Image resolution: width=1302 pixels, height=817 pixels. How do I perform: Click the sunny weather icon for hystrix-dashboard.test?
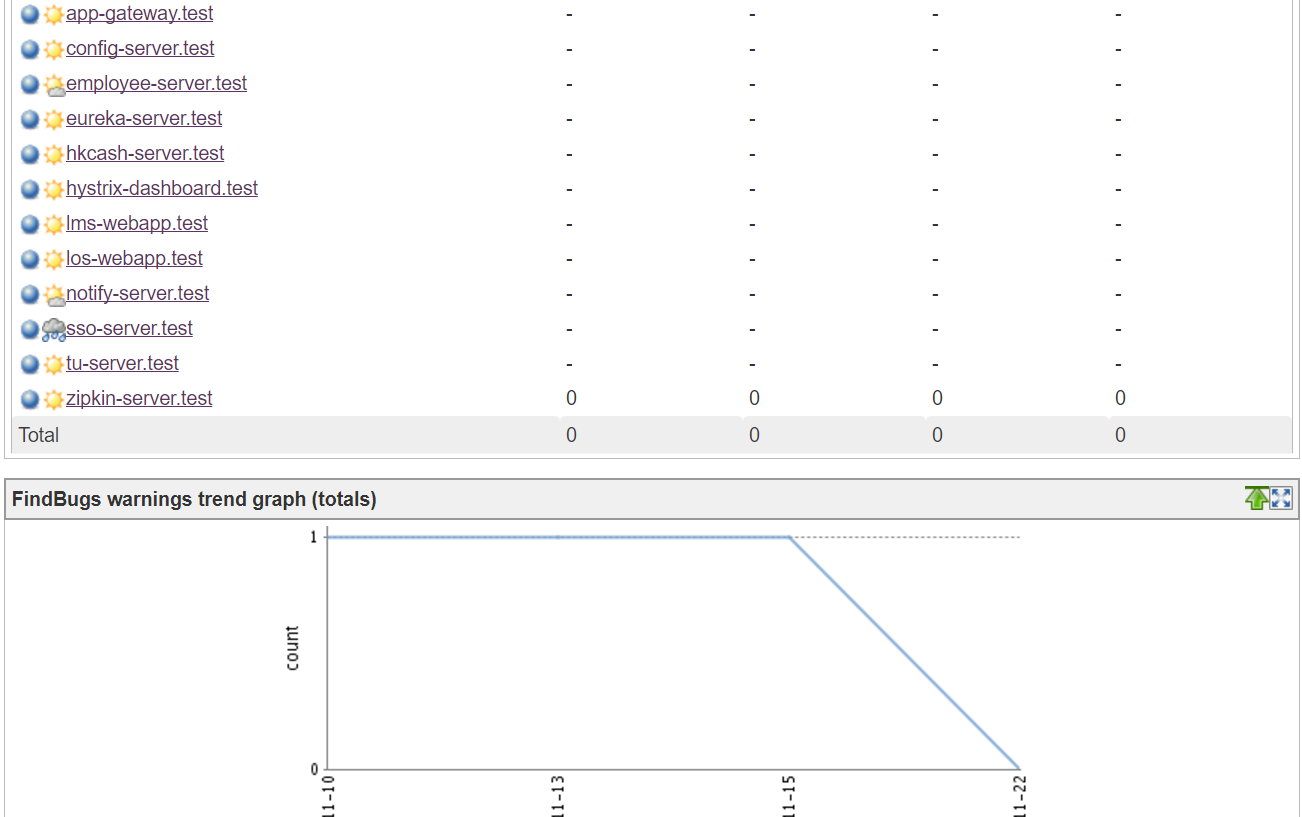(x=54, y=190)
